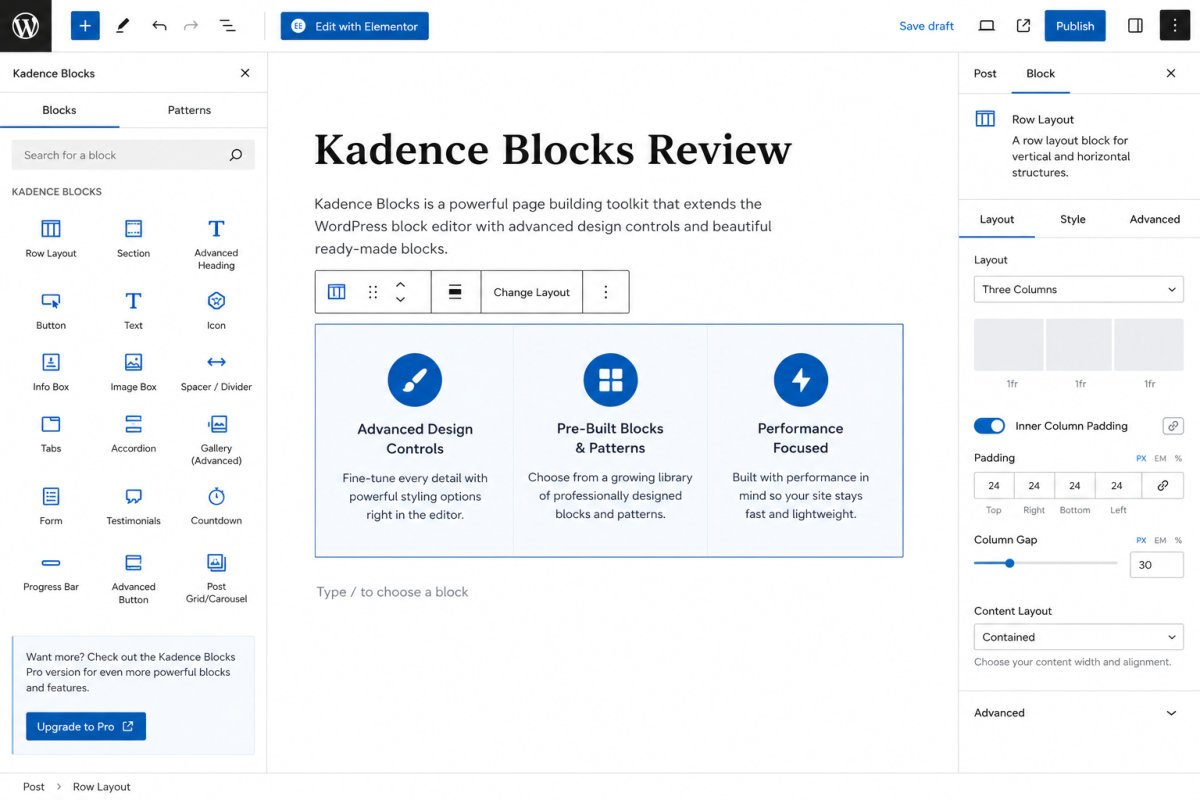
Task: Click Upgrade to Pro button
Action: click(86, 727)
